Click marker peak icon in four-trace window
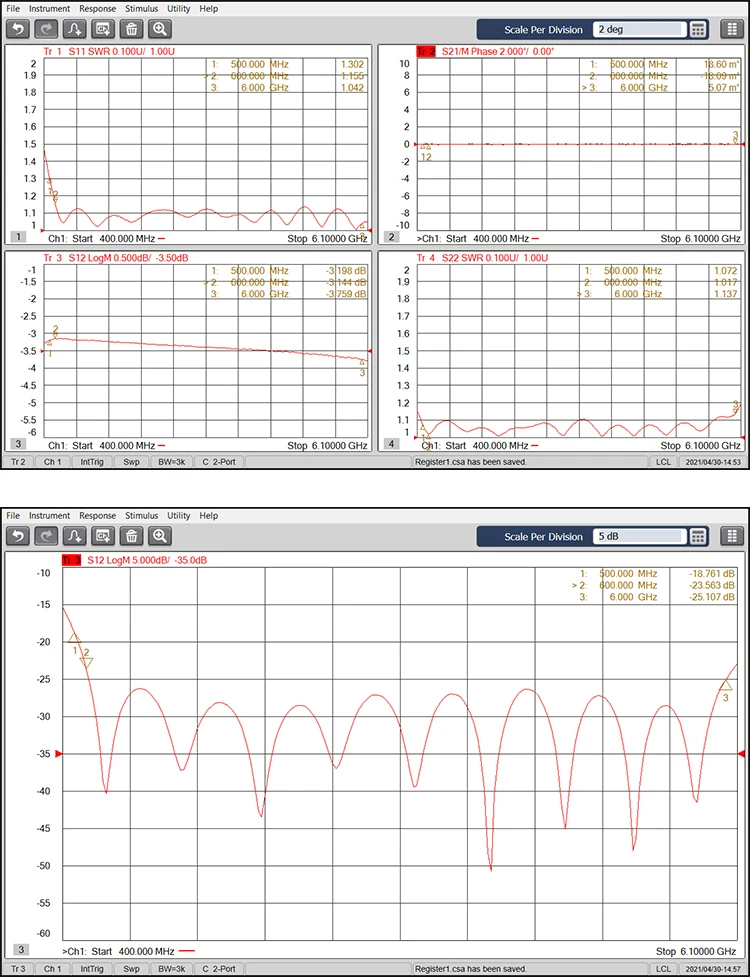 pos(75,29)
